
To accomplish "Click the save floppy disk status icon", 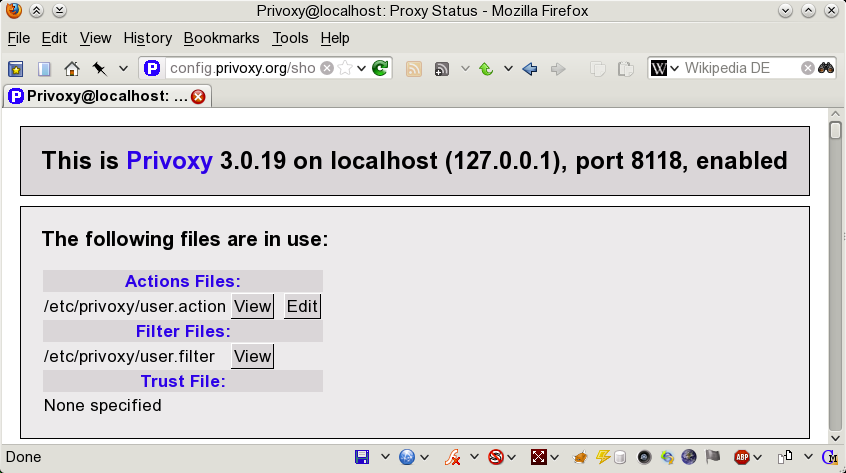I will pos(362,457).
